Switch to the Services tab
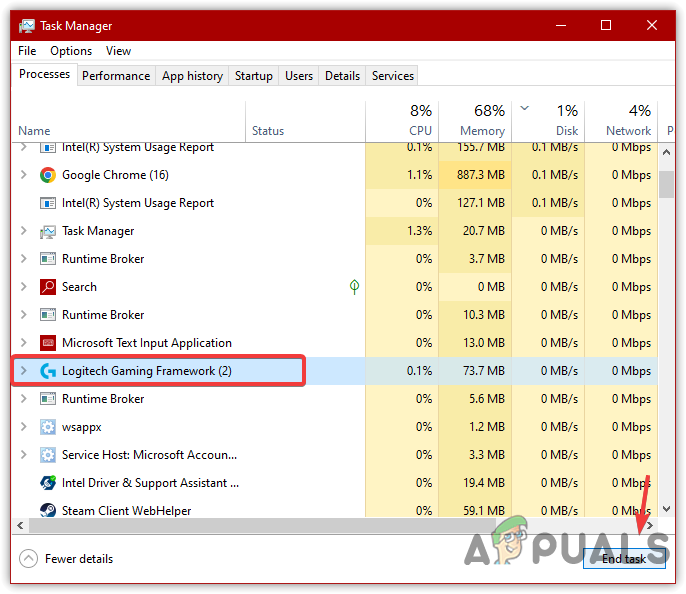This screenshot has width=686, height=594. [393, 76]
